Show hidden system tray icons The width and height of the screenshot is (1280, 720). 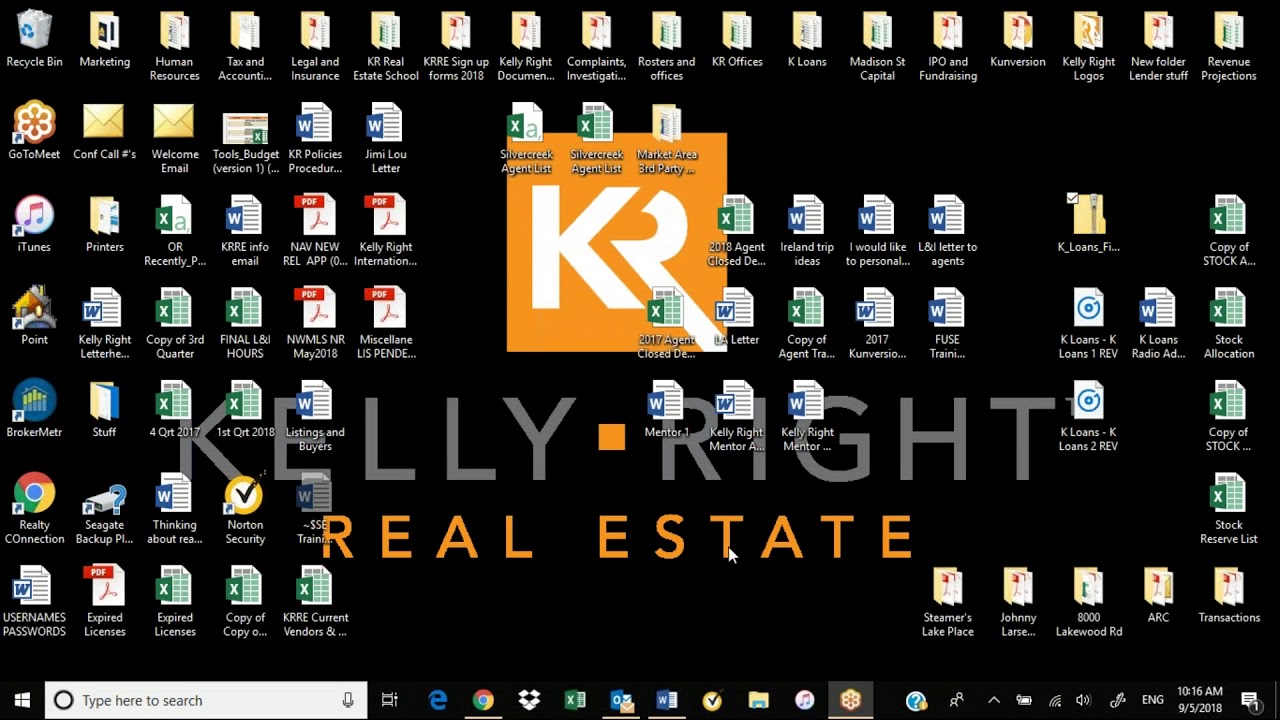pos(994,700)
